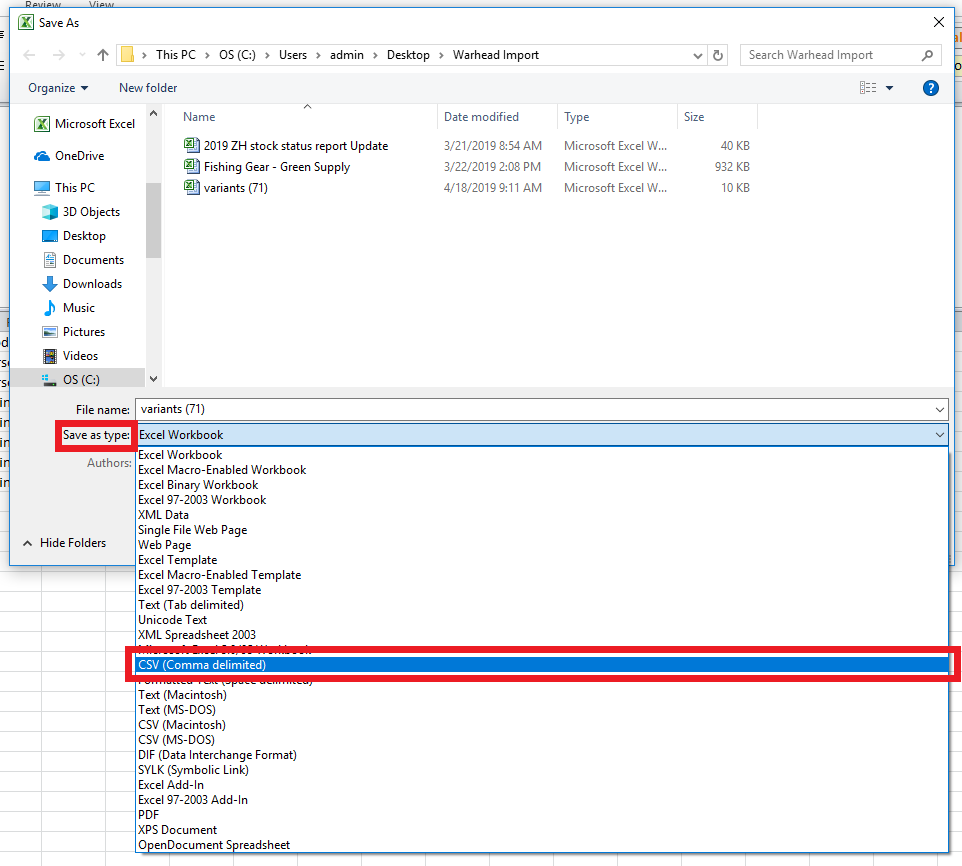Click the Back navigation arrow
Screen dimensions: 962x866
click(x=29, y=55)
